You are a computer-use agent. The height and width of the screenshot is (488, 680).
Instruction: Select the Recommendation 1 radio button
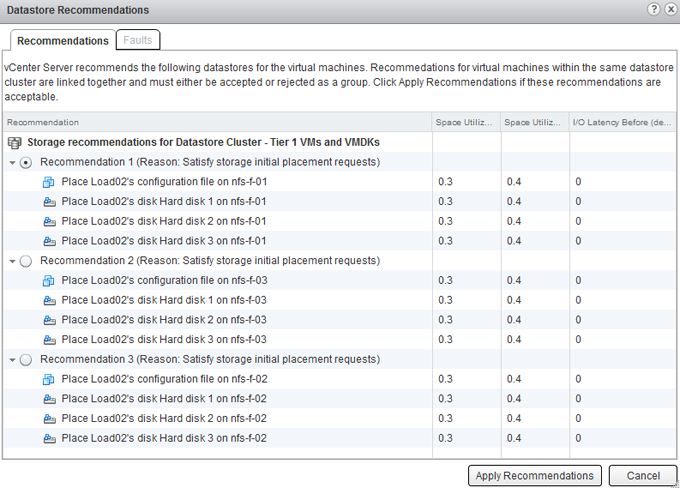26,162
